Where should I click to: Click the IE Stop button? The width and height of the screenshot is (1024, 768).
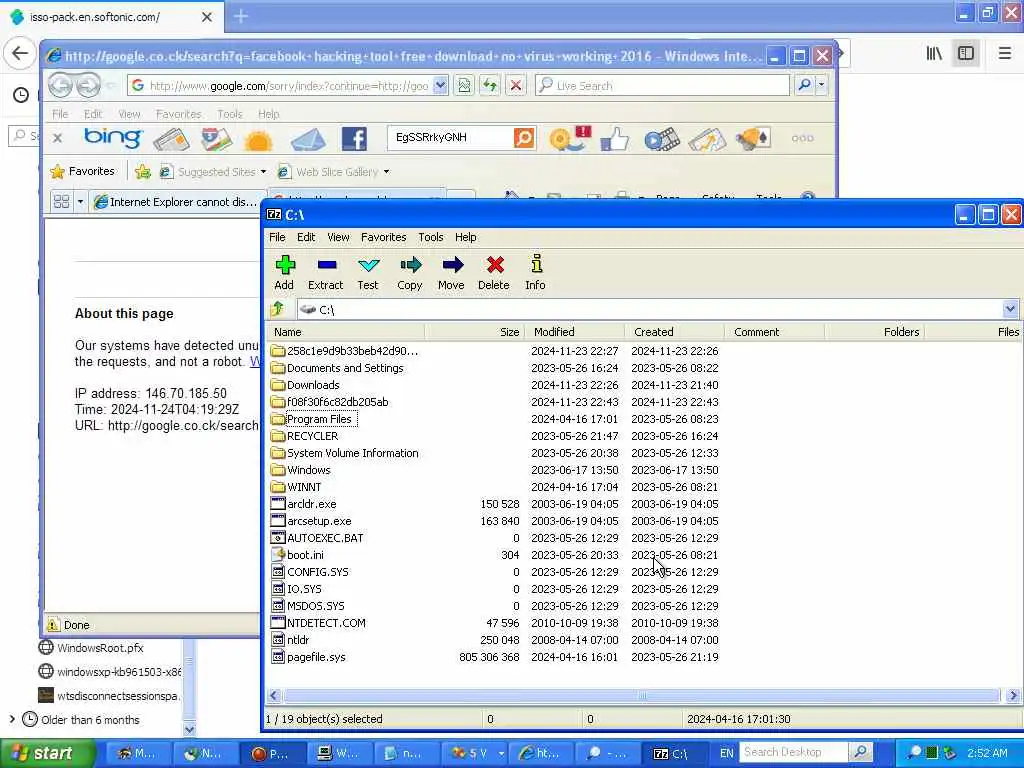click(x=516, y=86)
